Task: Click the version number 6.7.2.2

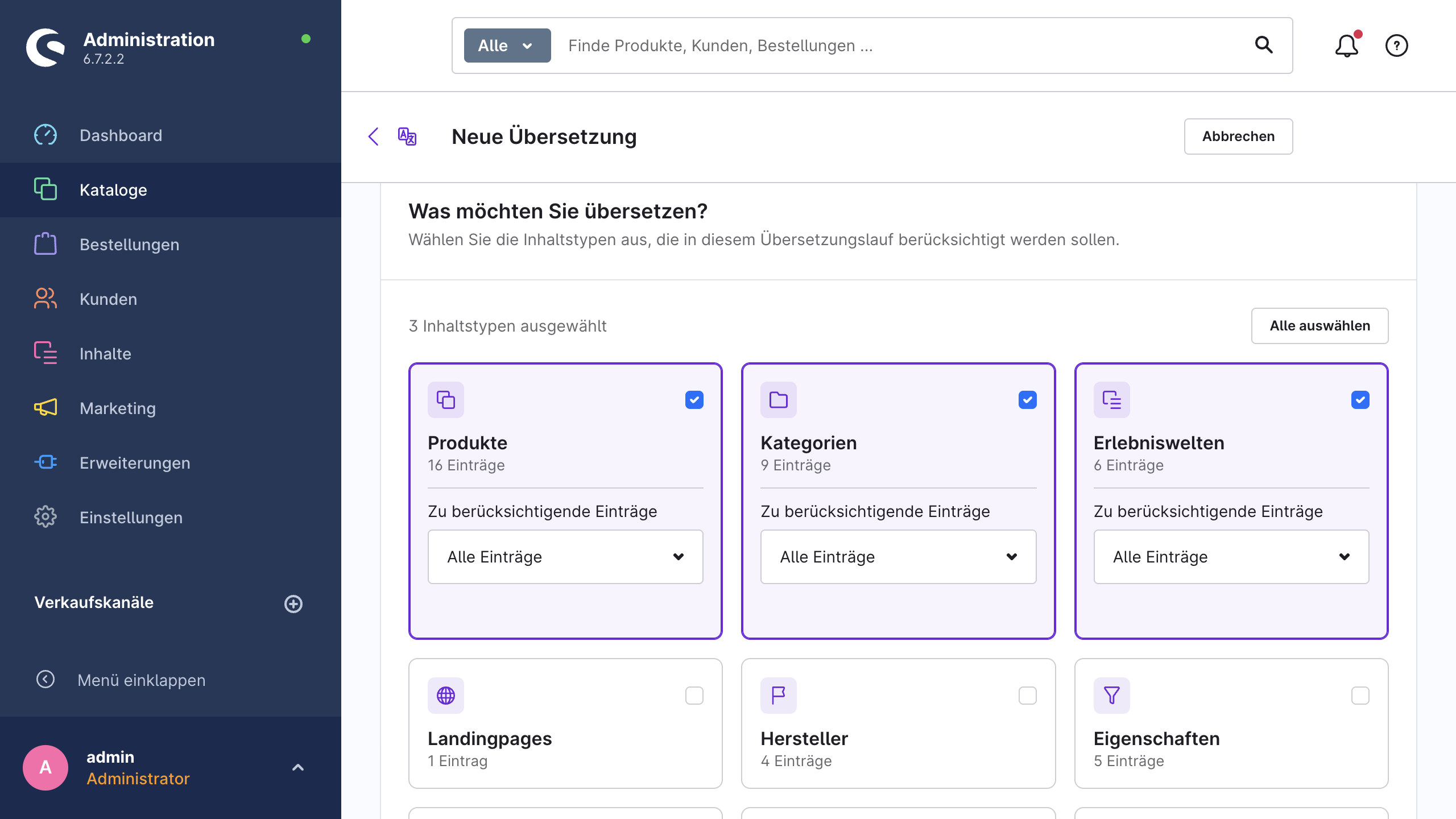Action: click(104, 59)
